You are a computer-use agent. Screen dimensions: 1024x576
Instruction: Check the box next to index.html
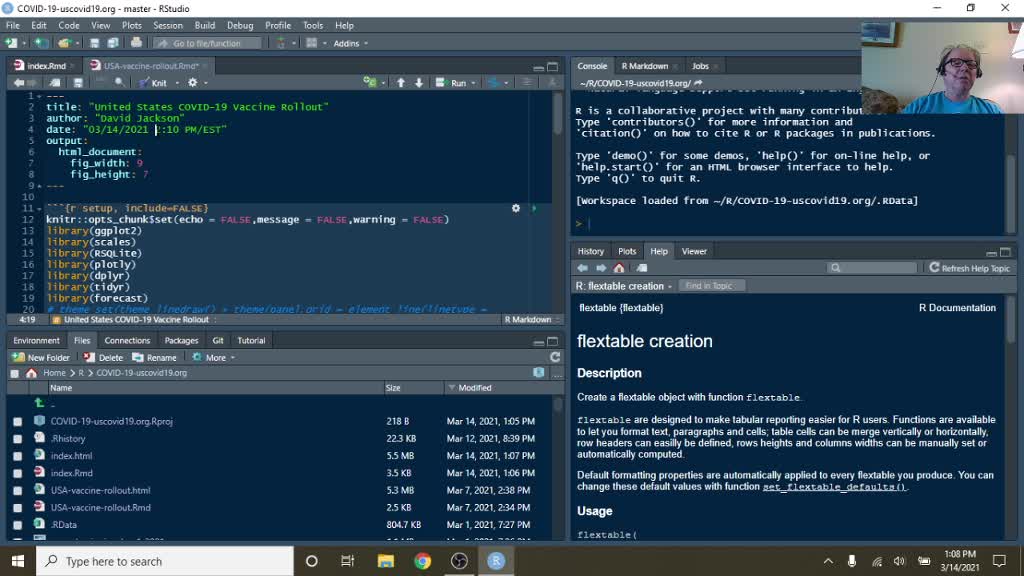click(x=18, y=456)
